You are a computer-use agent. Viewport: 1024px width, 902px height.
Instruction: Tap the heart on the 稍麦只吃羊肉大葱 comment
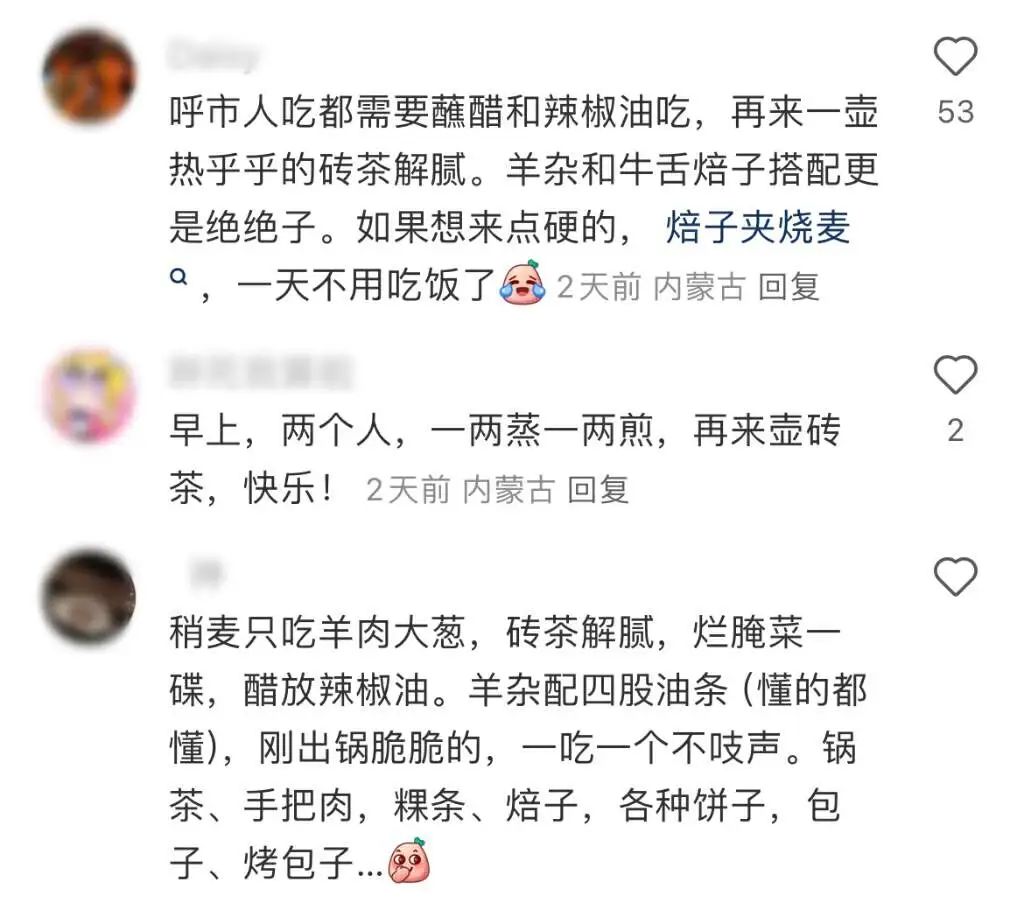point(955,577)
